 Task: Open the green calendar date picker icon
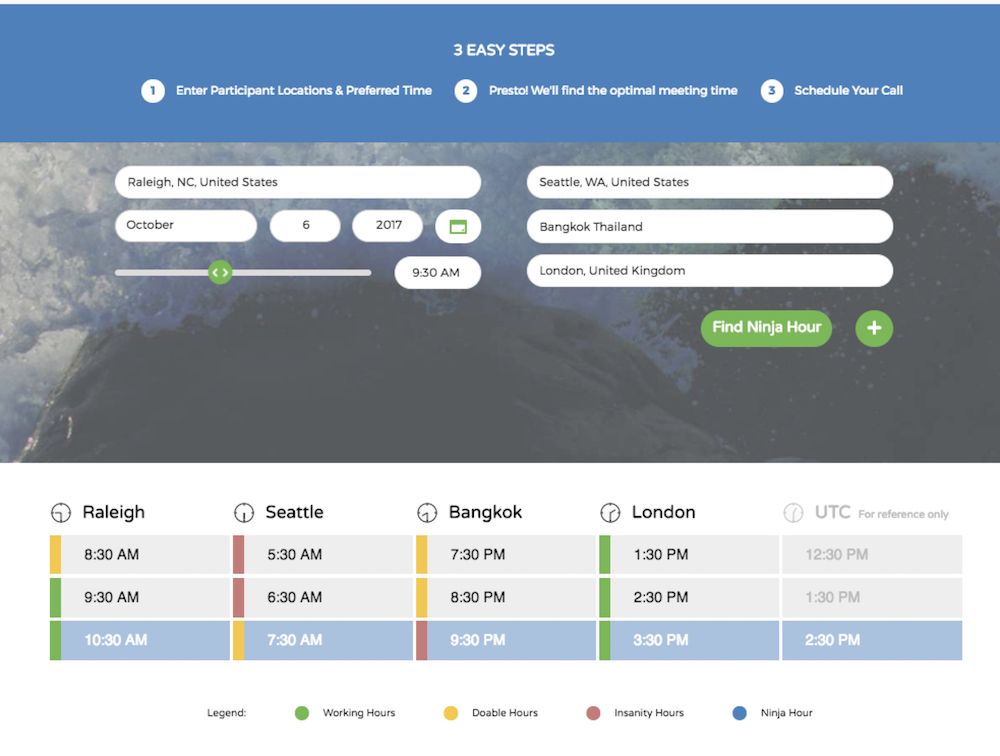point(458,226)
